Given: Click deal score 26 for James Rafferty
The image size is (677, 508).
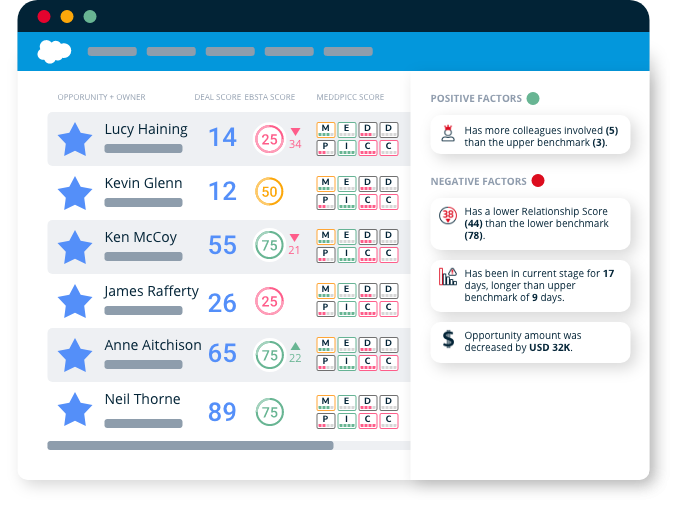Looking at the screenshot, I should pos(222,303).
